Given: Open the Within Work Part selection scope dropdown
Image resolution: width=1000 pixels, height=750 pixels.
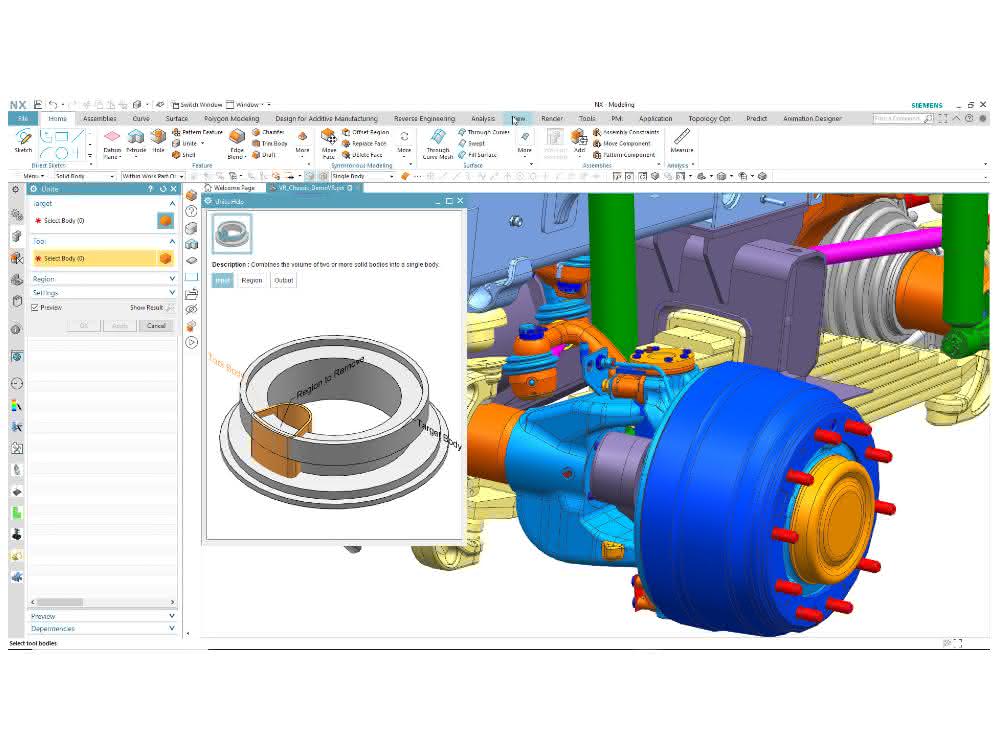Looking at the screenshot, I should click(152, 176).
